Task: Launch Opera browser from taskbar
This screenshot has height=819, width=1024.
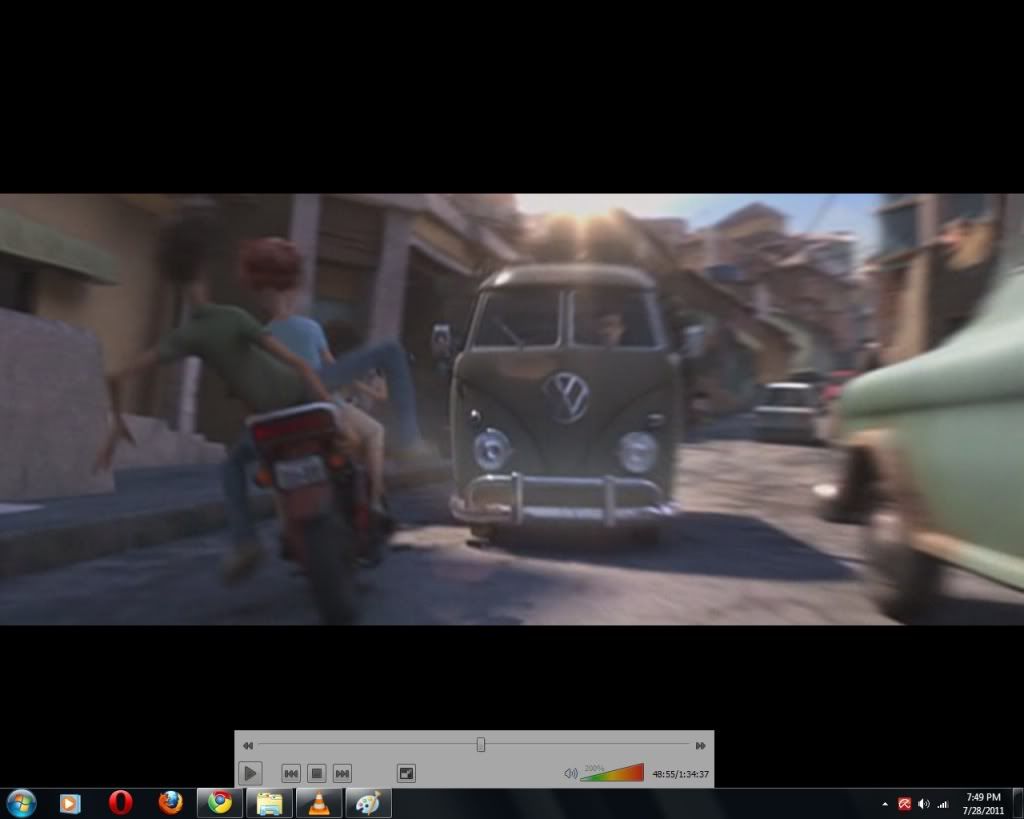Action: coord(121,803)
